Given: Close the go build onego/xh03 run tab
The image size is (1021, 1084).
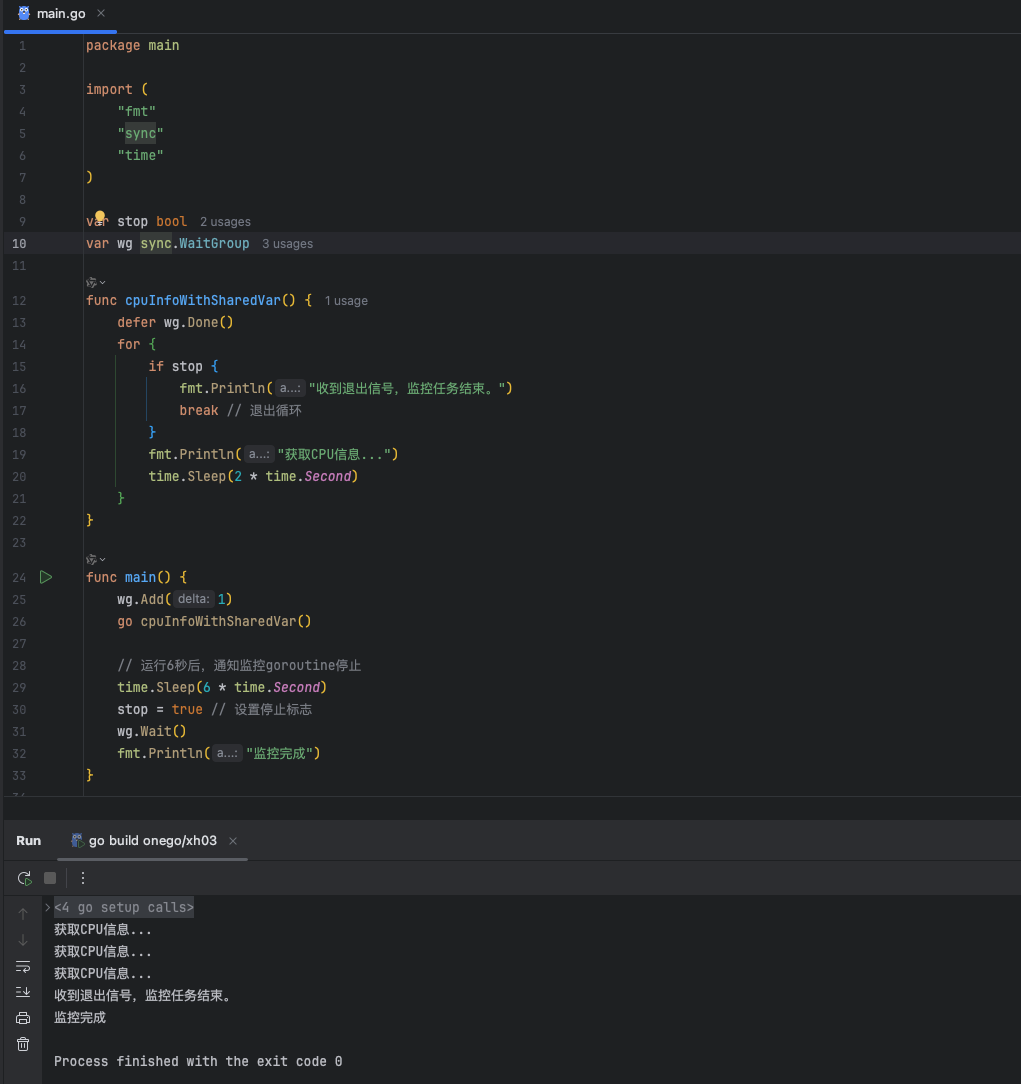Looking at the screenshot, I should (x=233, y=841).
